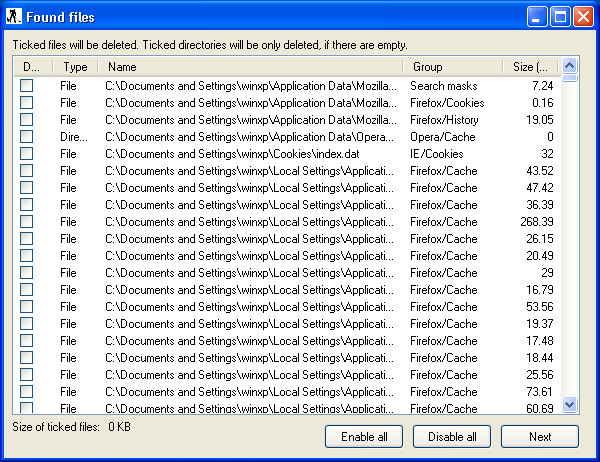The image size is (600, 462).
Task: Click the 26.15 size value
Action: coord(540,239)
